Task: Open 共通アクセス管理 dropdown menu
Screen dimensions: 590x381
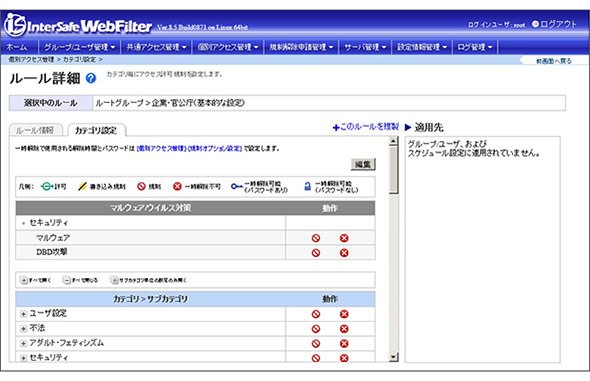Action: (157, 47)
